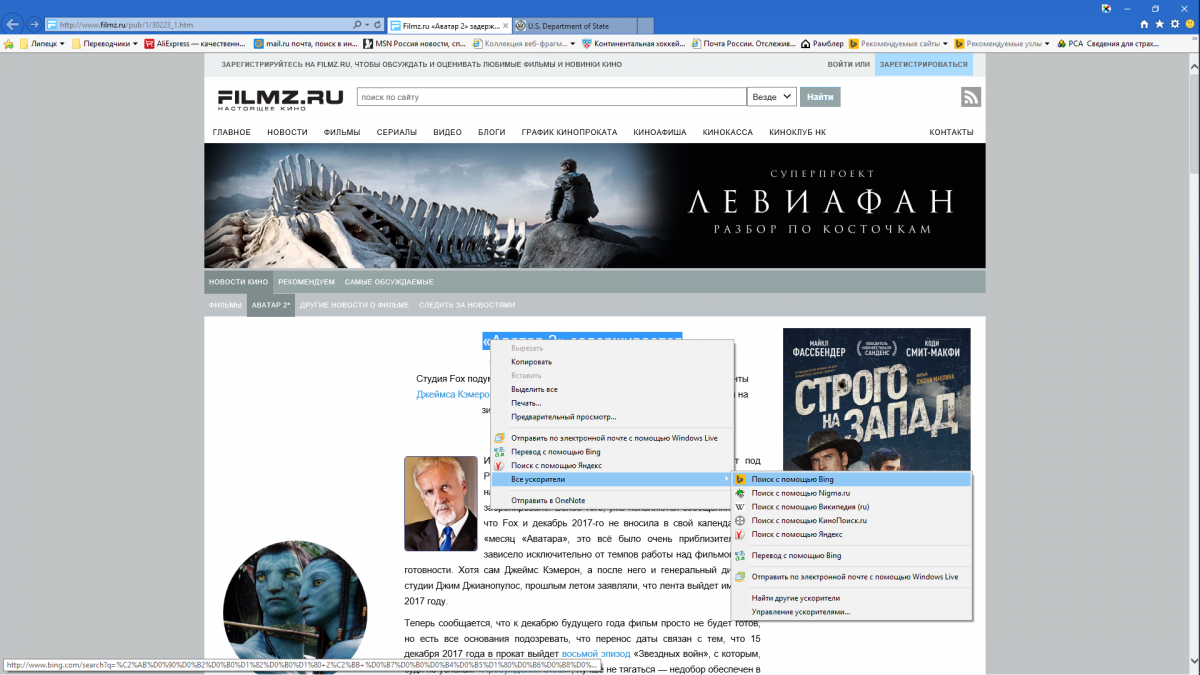Click the add to favorites bar icon
The height and width of the screenshot is (675, 1200).
pyautogui.click(x=9, y=44)
